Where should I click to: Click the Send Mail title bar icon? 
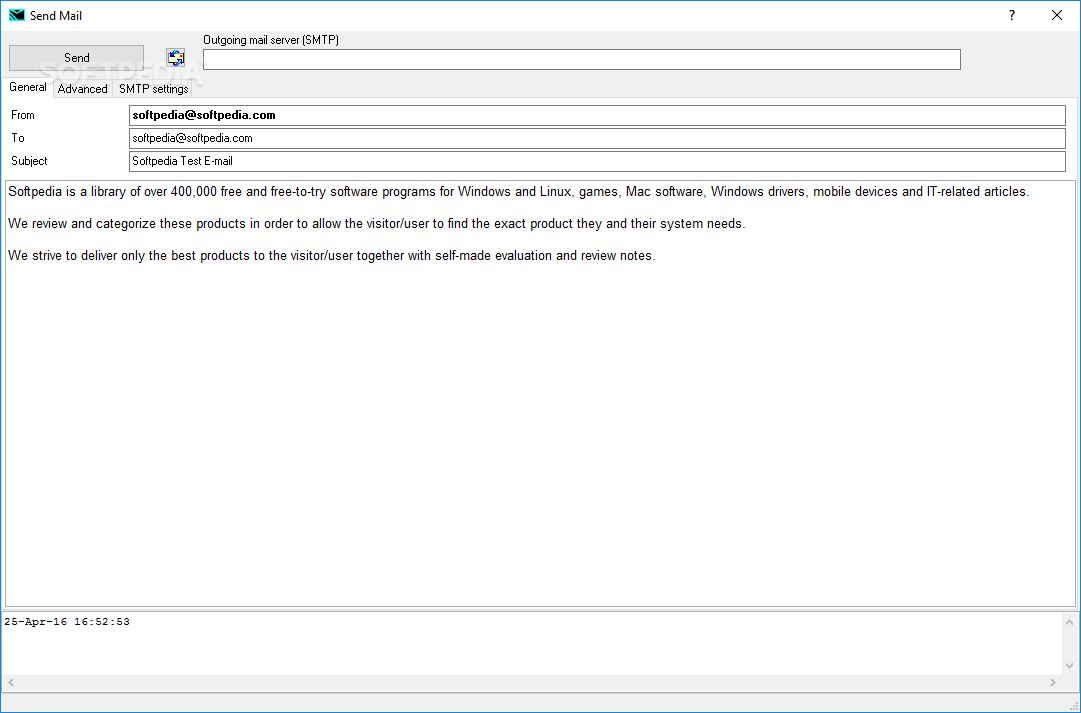17,15
